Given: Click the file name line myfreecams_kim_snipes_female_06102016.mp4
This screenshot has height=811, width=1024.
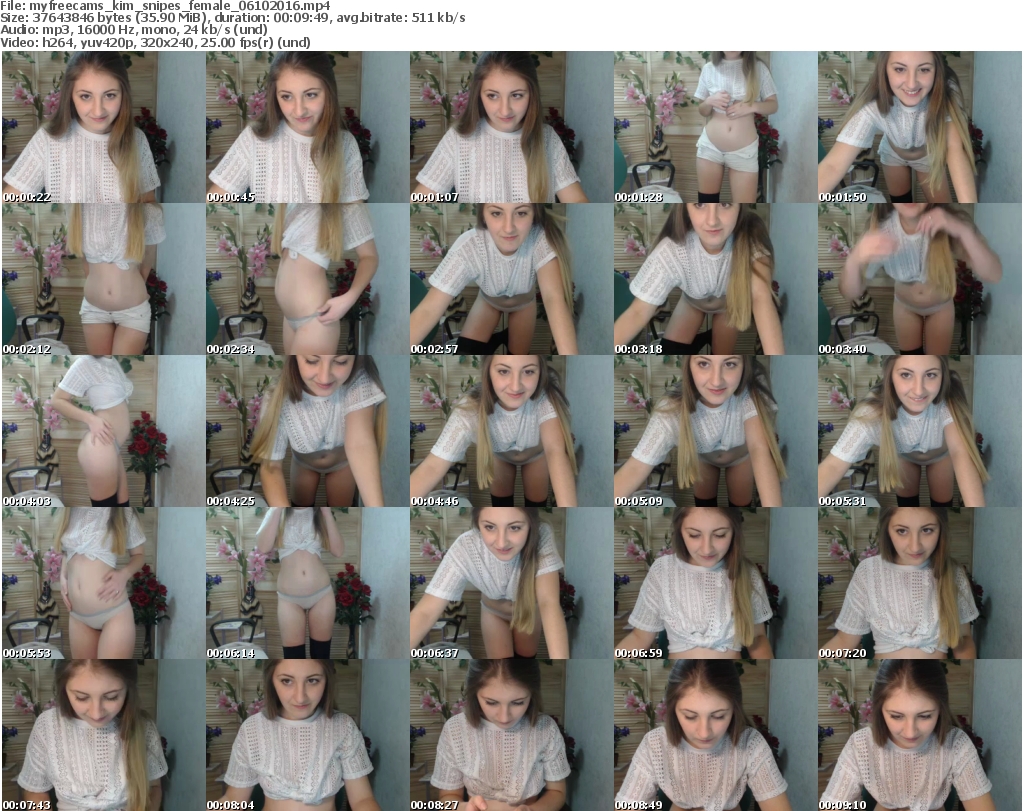Looking at the screenshot, I should (165, 6).
